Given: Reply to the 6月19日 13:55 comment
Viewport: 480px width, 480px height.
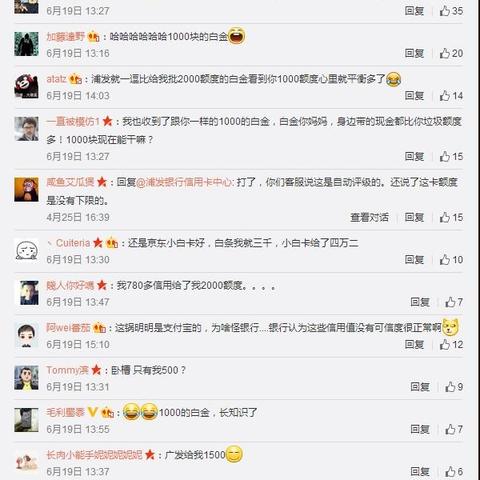Looking at the screenshot, I should [420, 429].
